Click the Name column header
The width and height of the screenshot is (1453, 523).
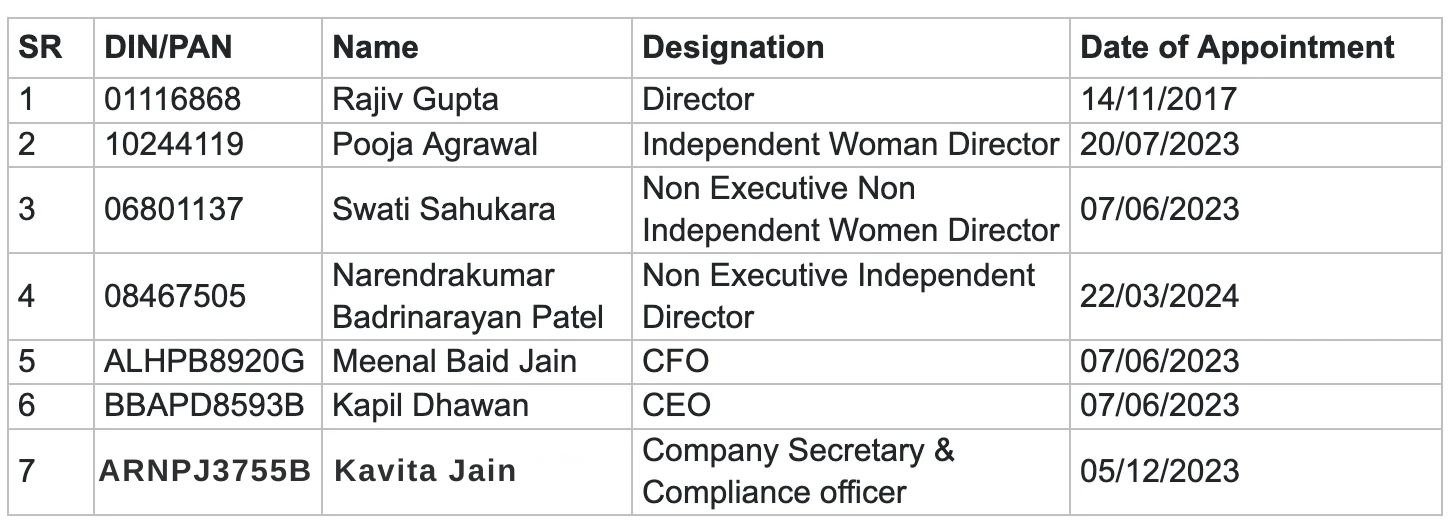(375, 47)
